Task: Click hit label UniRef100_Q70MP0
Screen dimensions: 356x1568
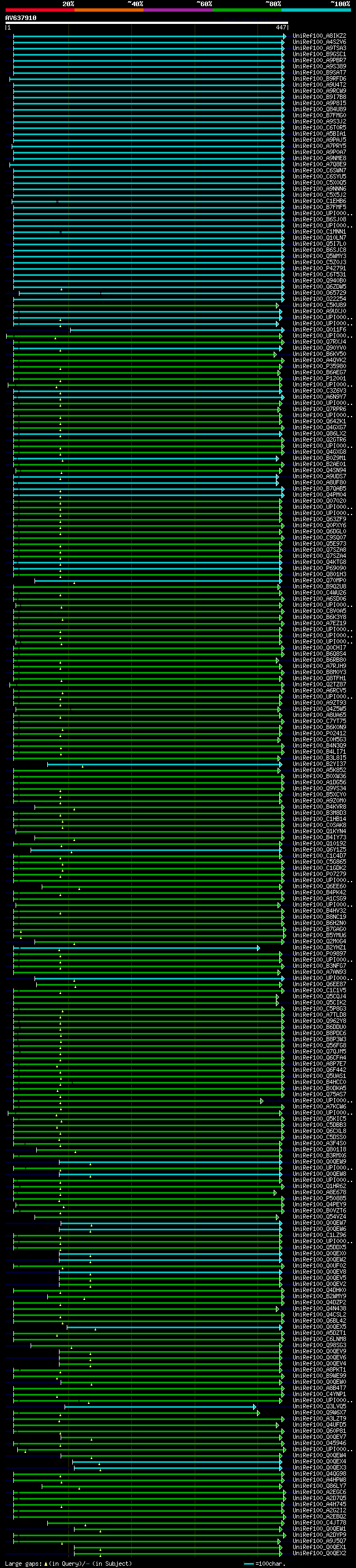Action: tap(319, 581)
